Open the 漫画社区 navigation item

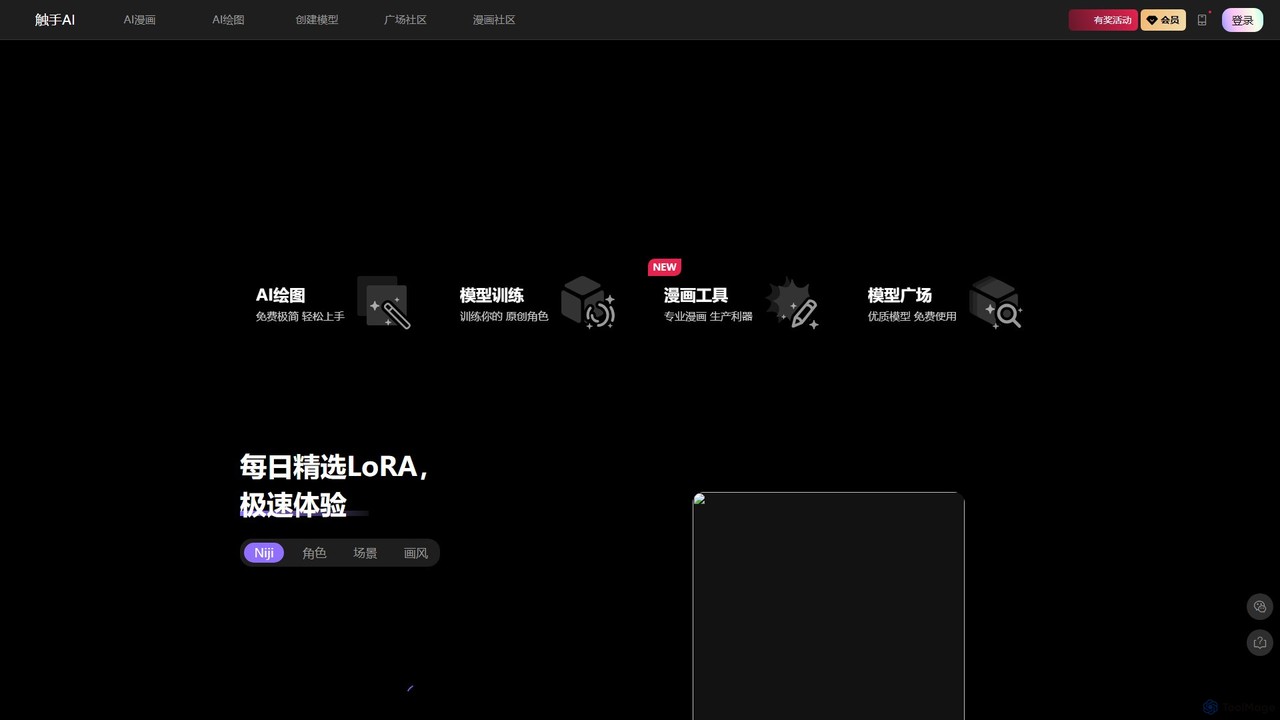point(494,20)
